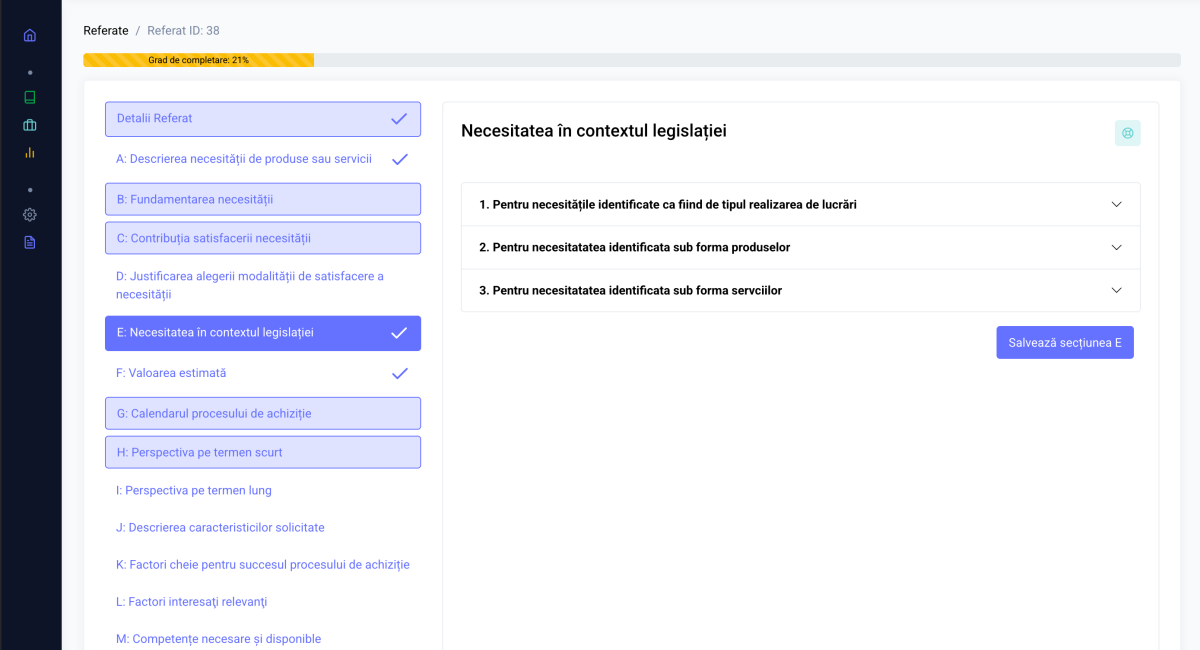Open settings via the gear icon

pyautogui.click(x=30, y=215)
